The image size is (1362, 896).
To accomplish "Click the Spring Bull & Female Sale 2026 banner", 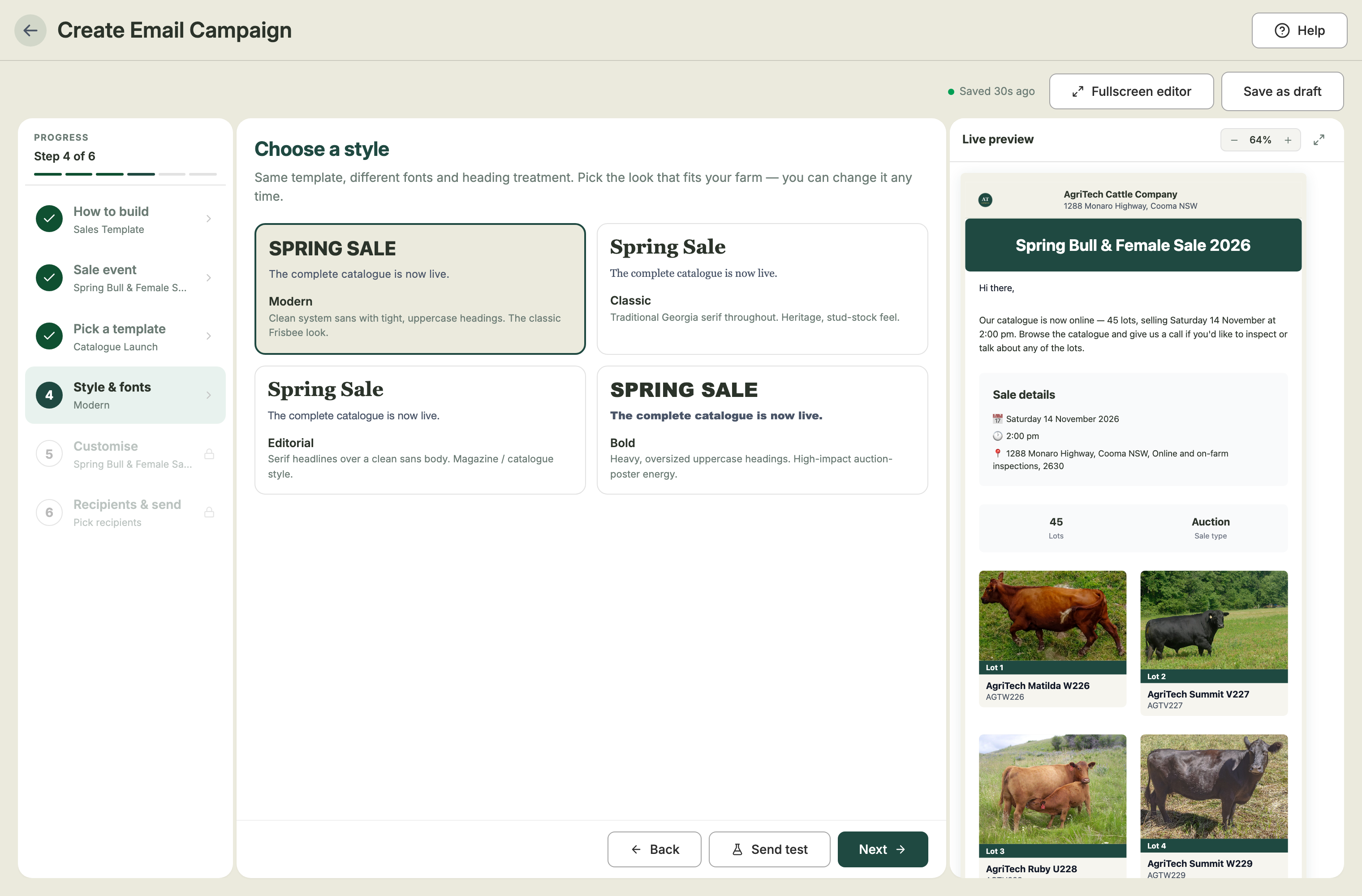I will (x=1133, y=245).
